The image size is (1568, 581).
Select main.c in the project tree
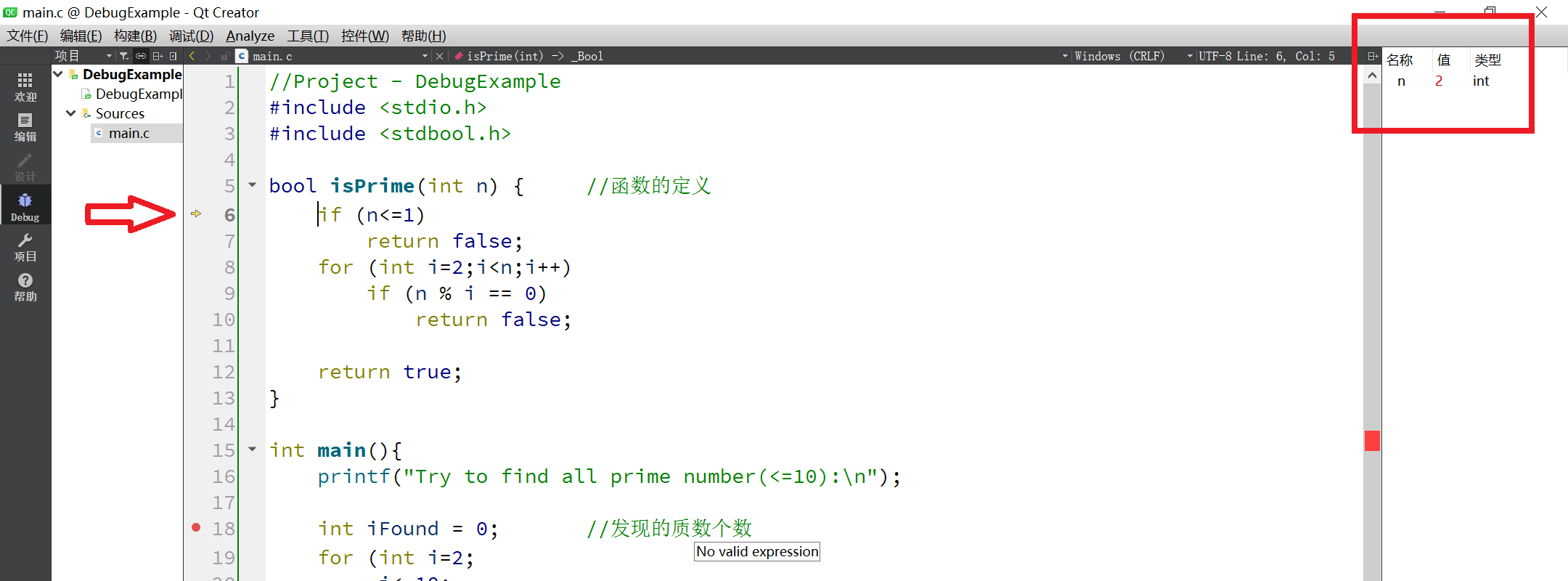[x=128, y=133]
